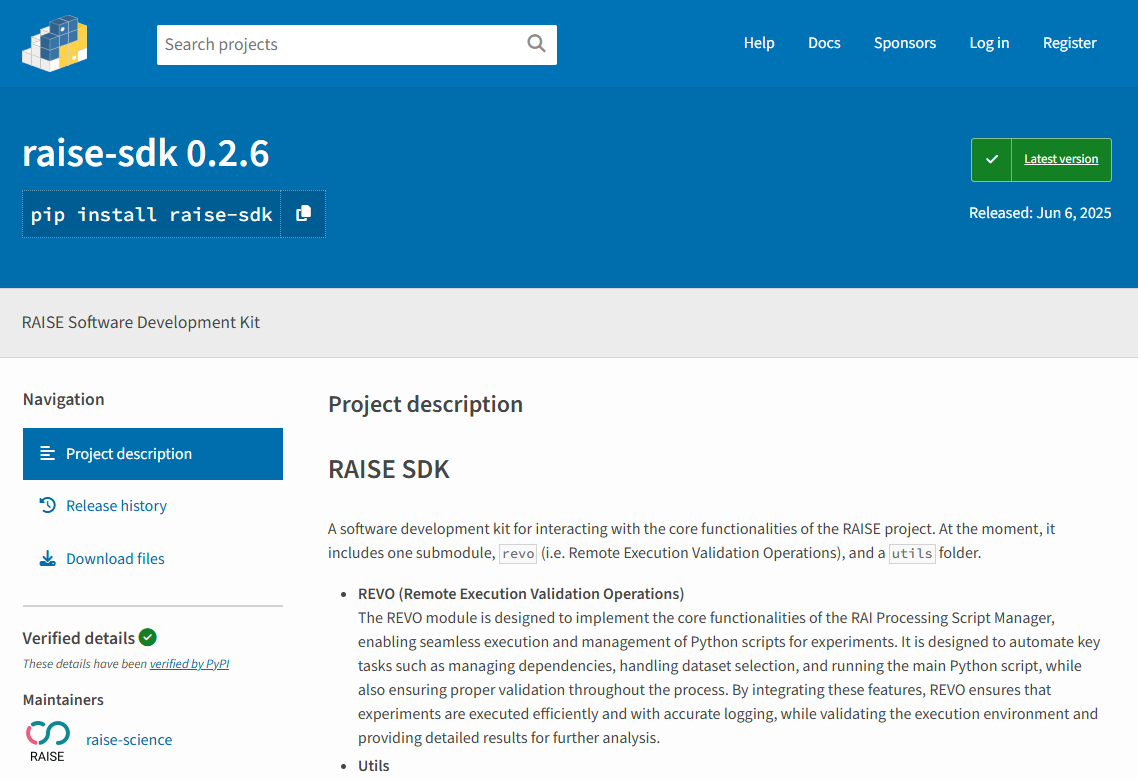Open the raise-science maintainer avatar
Image resolution: width=1138 pixels, height=779 pixels.
coord(48,740)
